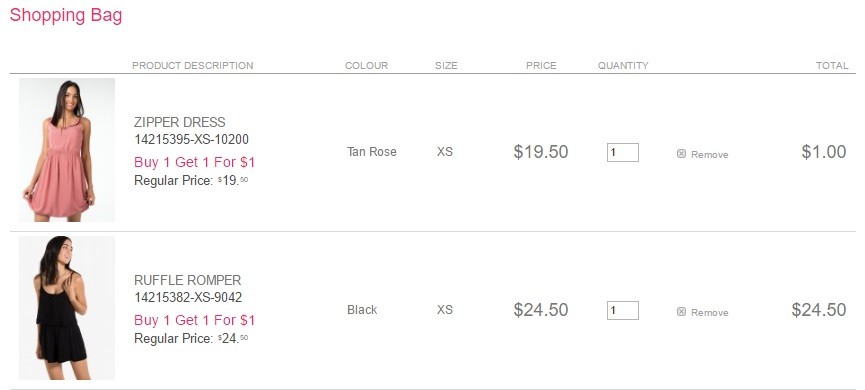Image resolution: width=865 pixels, height=390 pixels.
Task: Click the remove X icon for Zipper Dress
Action: click(681, 154)
